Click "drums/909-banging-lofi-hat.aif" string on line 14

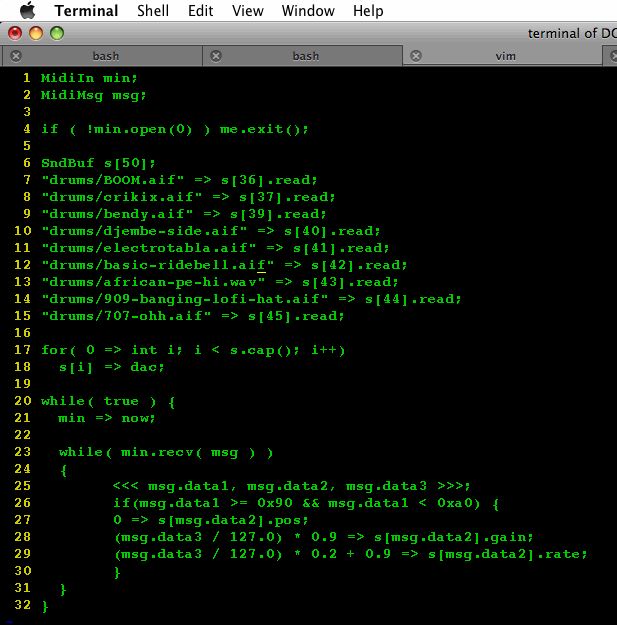pos(185,299)
